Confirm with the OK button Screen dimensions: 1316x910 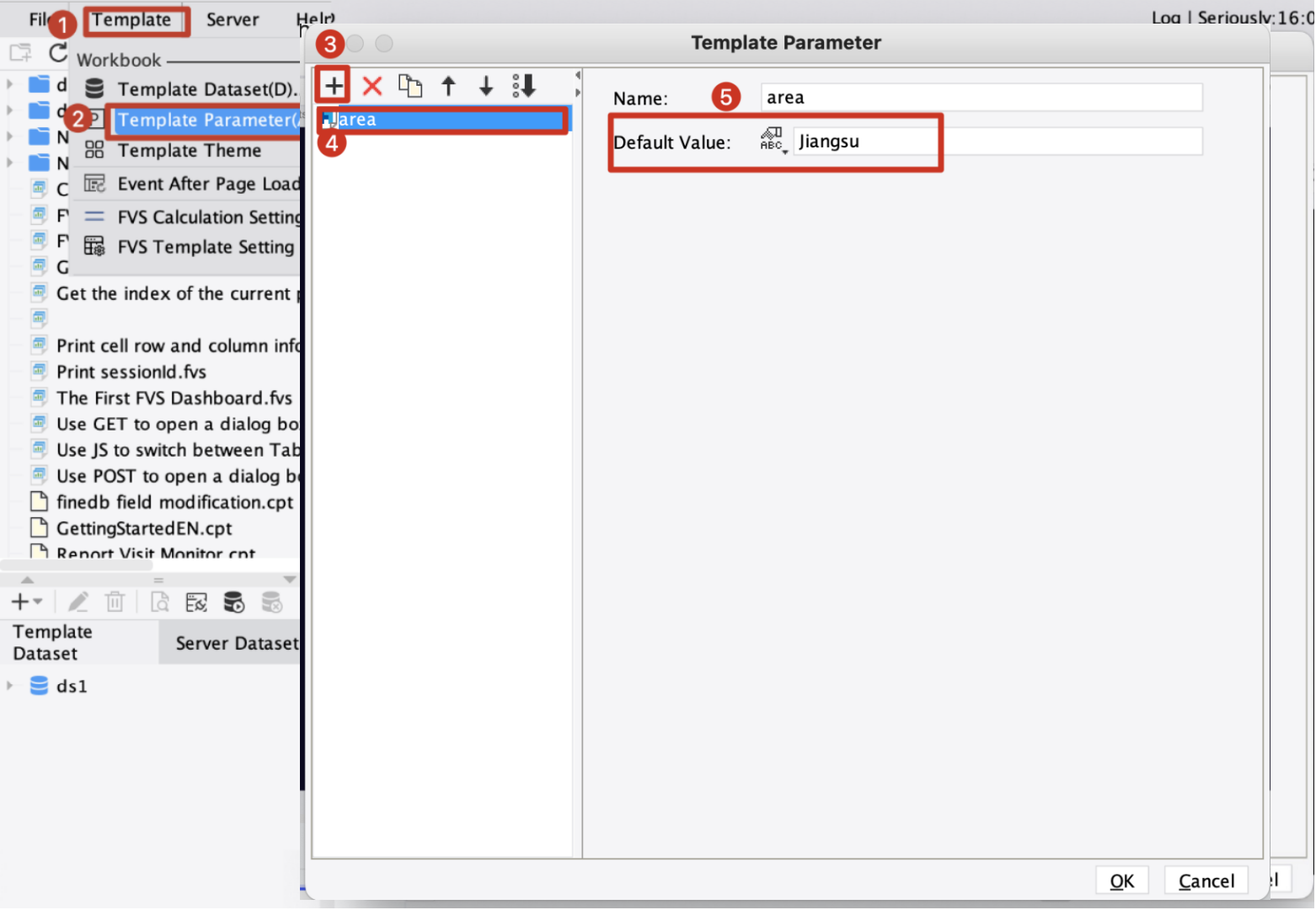pos(1121,880)
